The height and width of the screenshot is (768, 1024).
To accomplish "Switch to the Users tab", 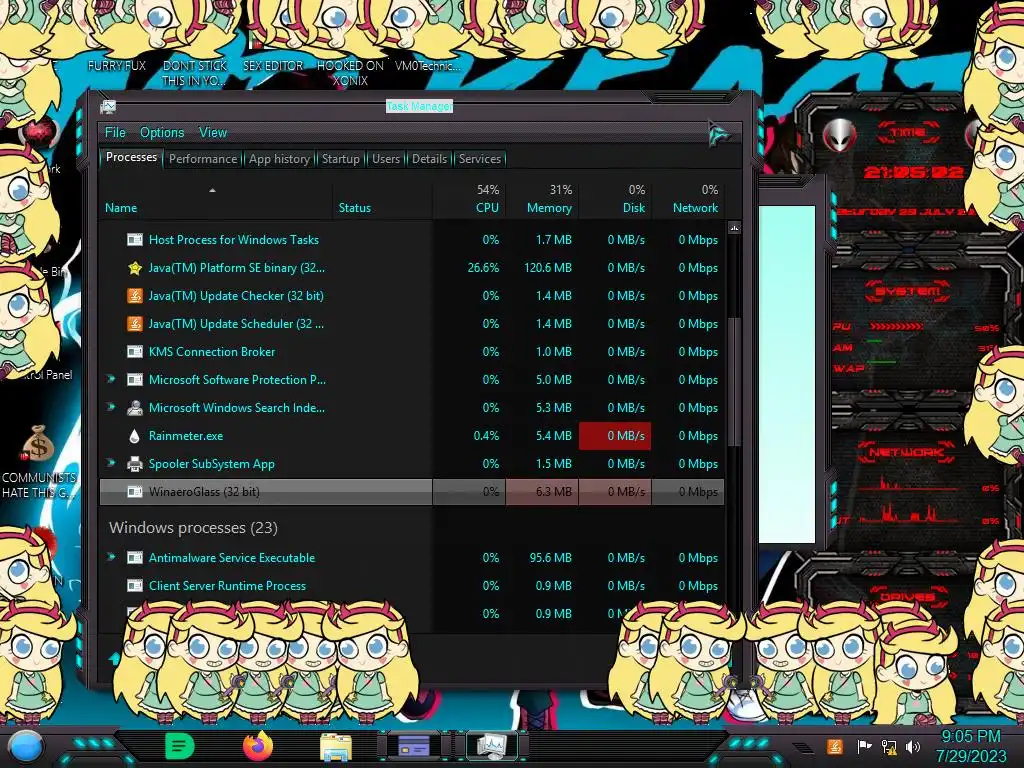I will (x=386, y=159).
